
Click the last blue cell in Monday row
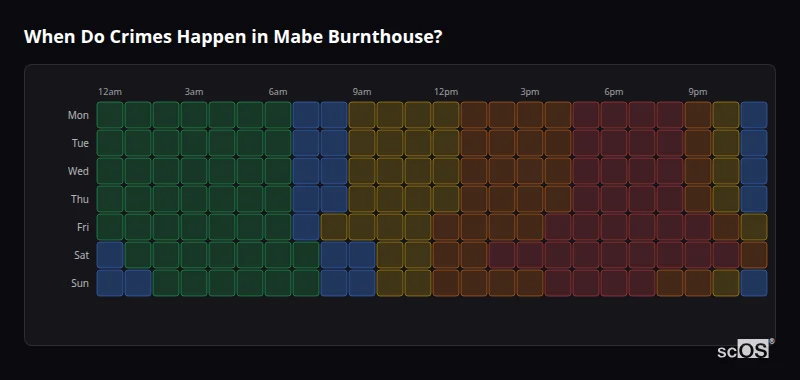[754, 115]
